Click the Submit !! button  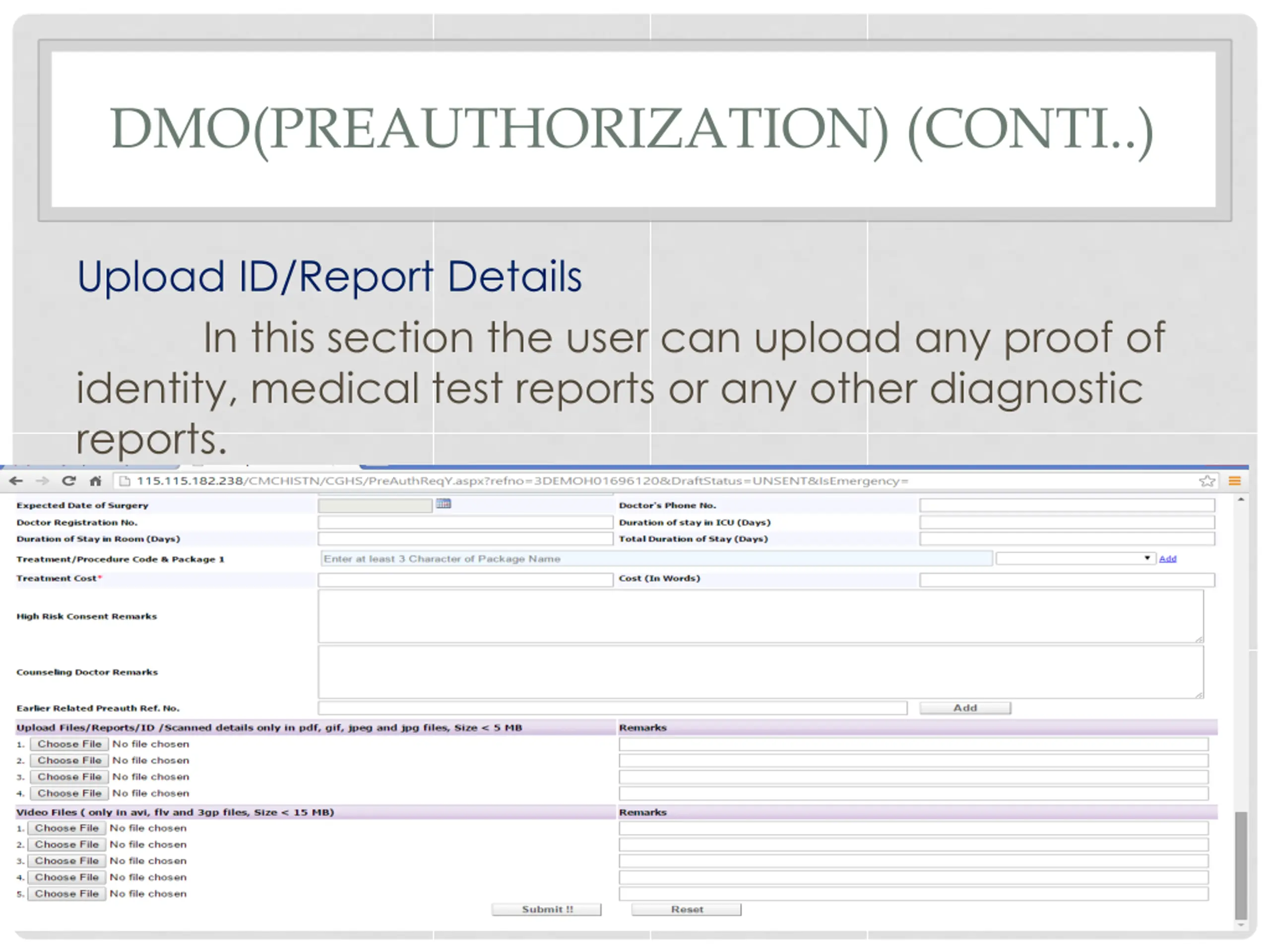click(x=547, y=909)
